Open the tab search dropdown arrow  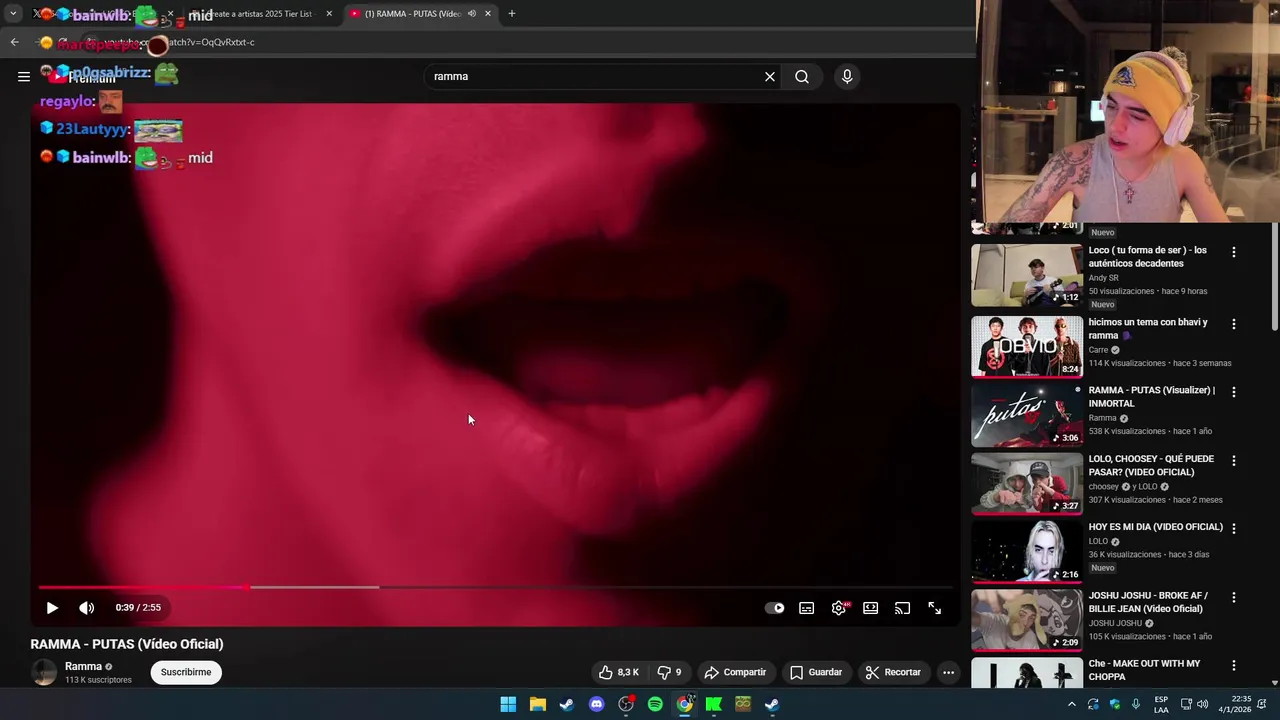13,14
